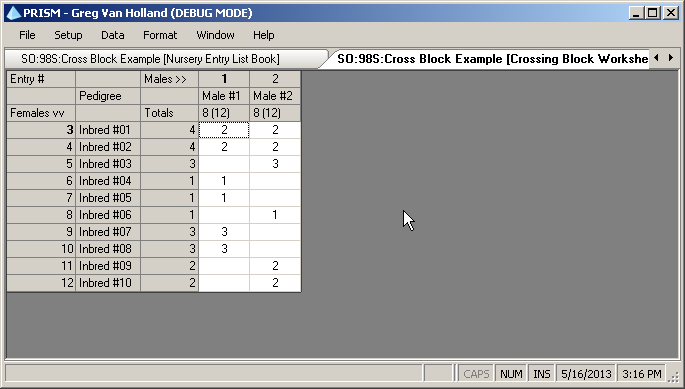685x389 pixels.
Task: Click the NUM indicator in status bar
Action: pos(511,374)
